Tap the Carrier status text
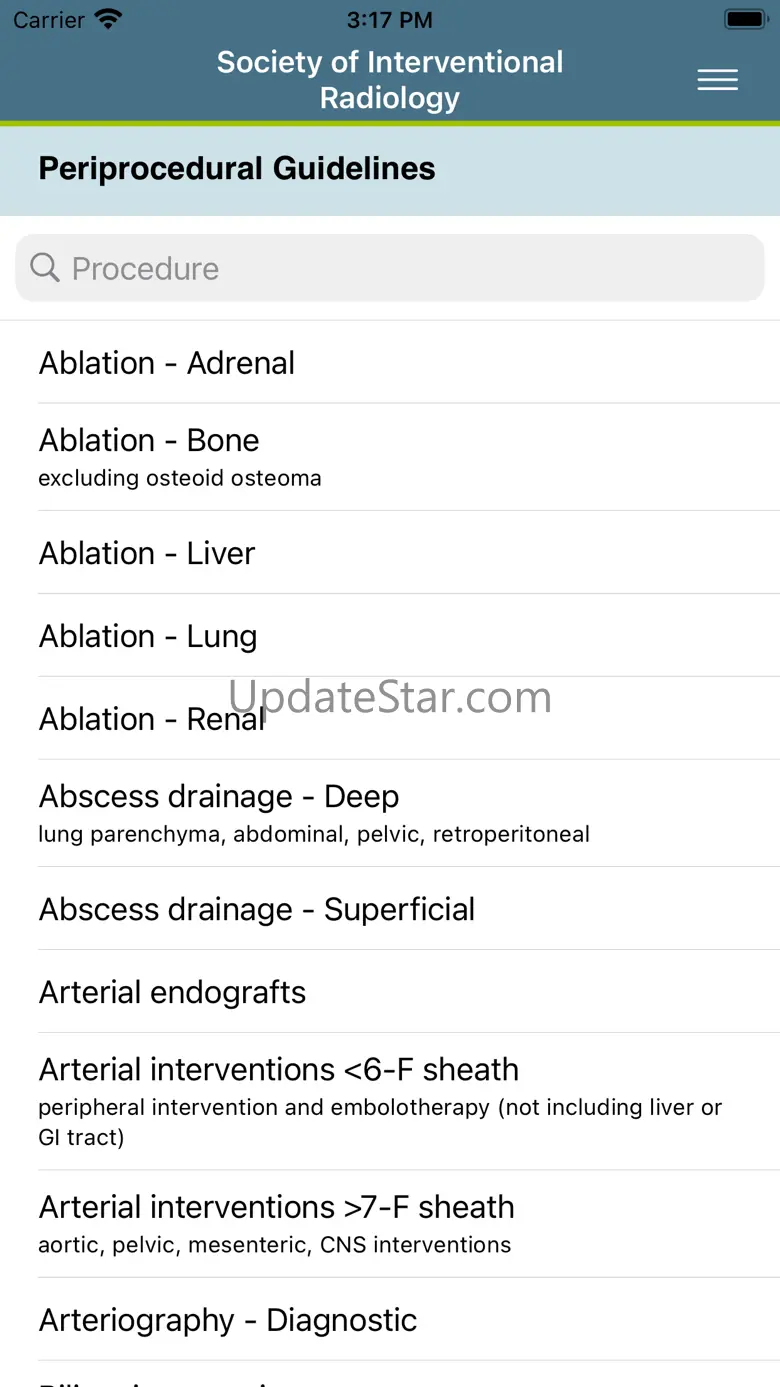 tap(48, 19)
